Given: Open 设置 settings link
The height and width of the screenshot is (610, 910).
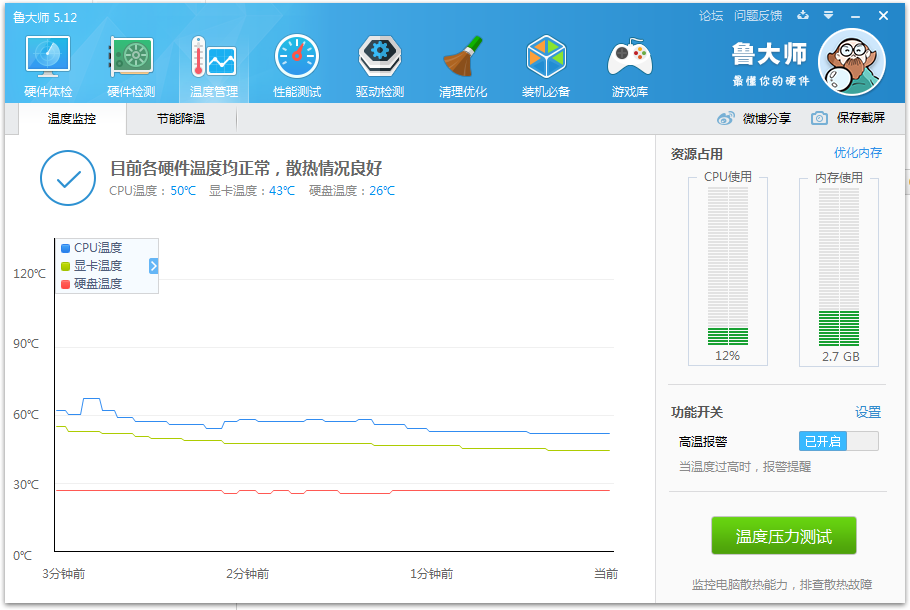Looking at the screenshot, I should (x=868, y=412).
